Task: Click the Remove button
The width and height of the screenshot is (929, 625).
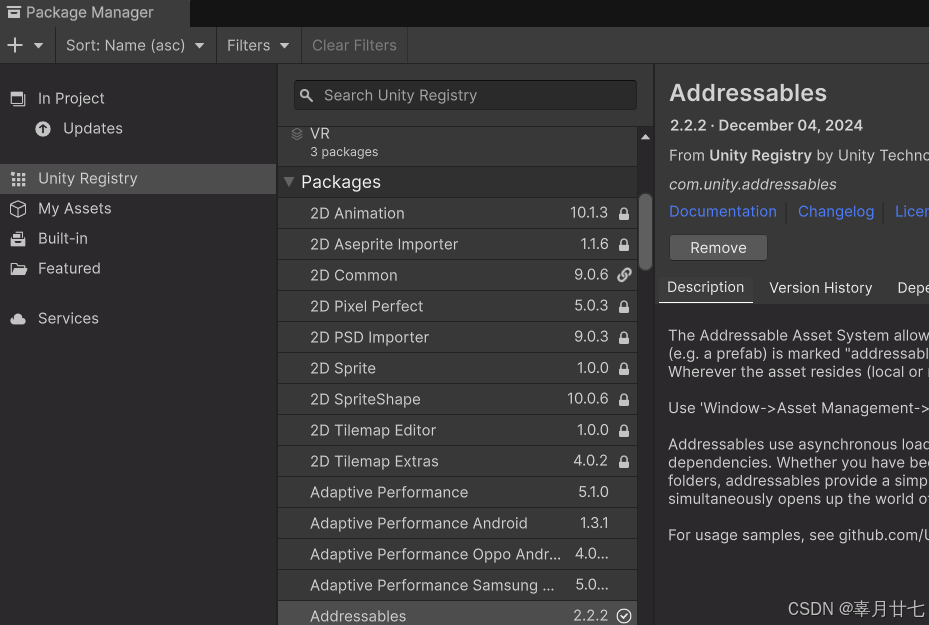Action: (x=718, y=248)
